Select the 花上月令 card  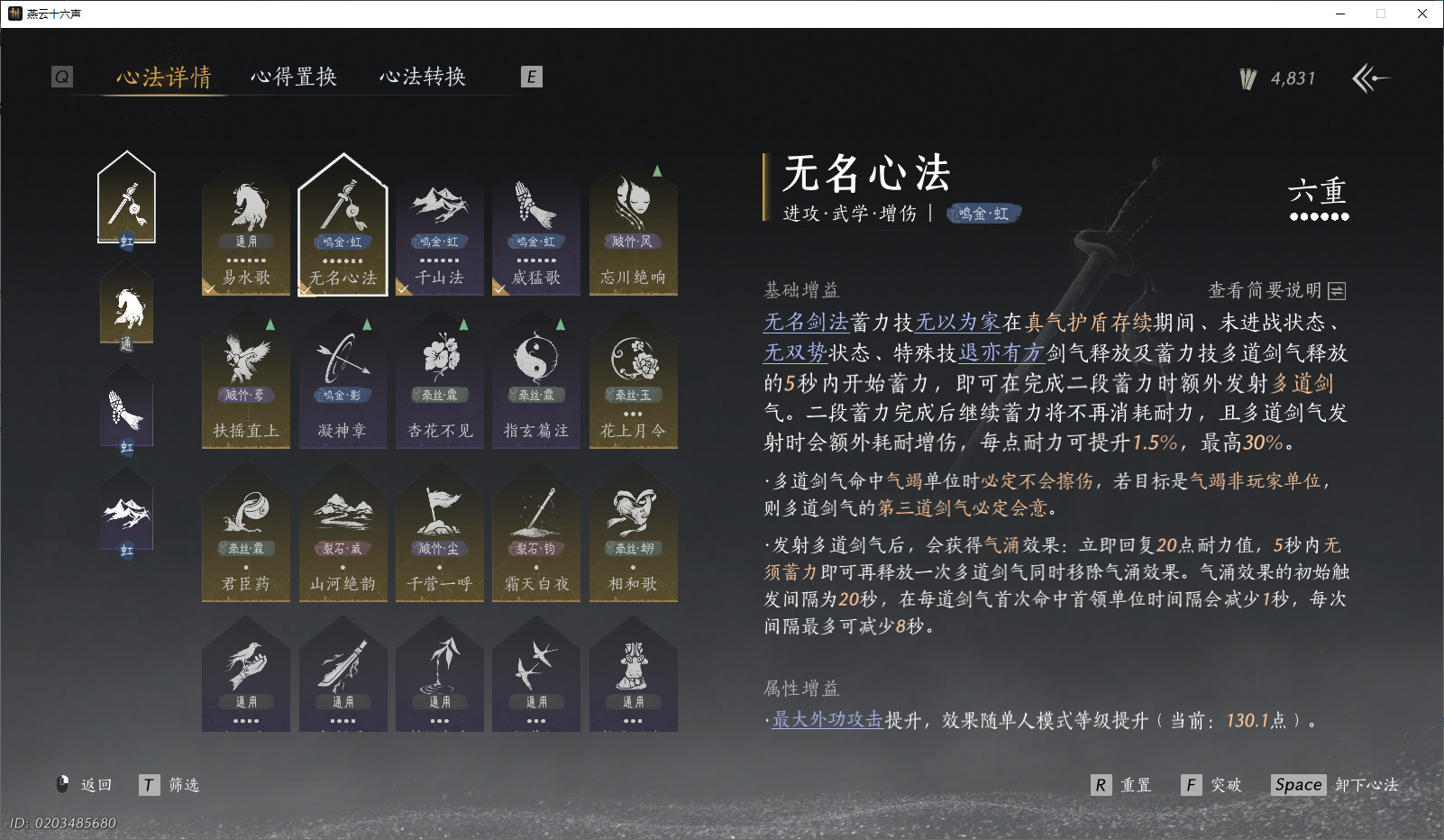[x=634, y=379]
